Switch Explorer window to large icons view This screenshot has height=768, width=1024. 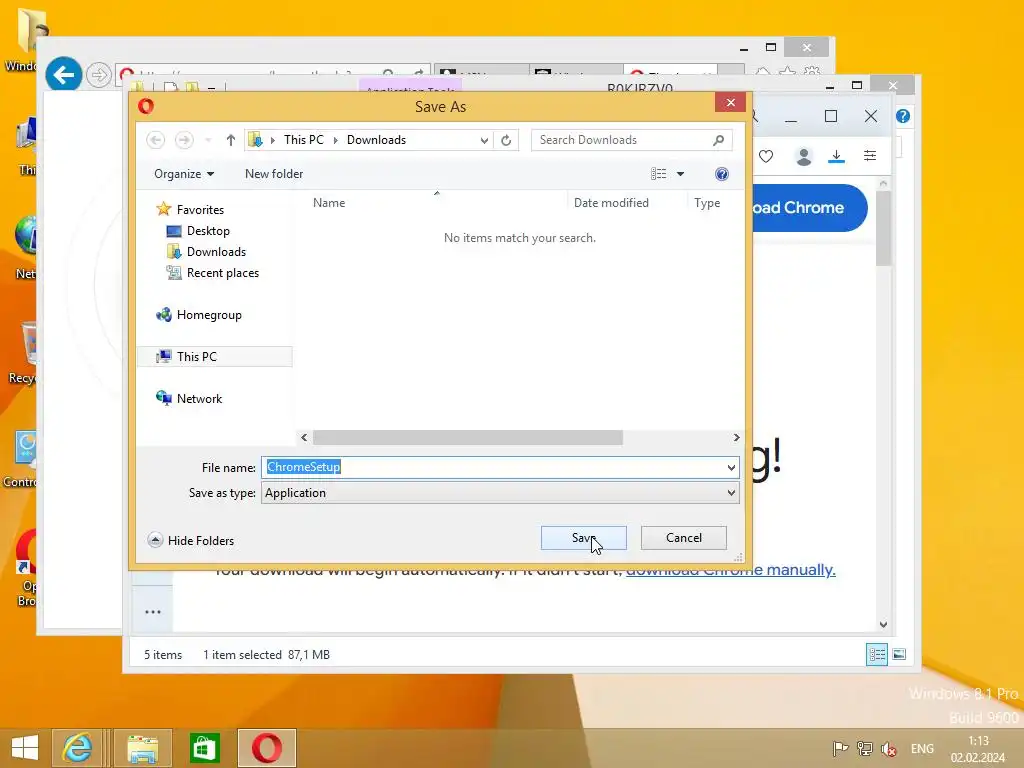tap(899, 654)
